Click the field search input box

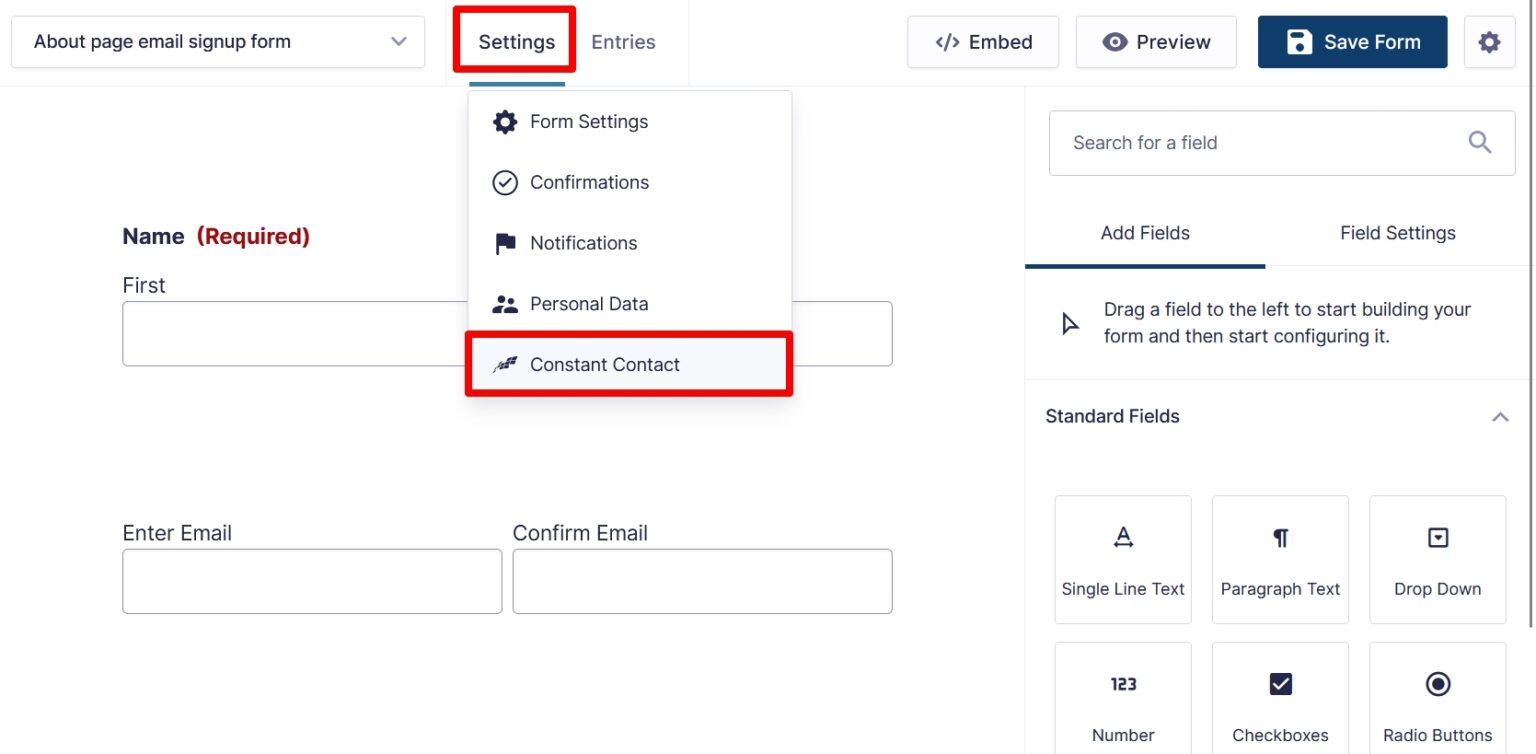pyautogui.click(x=1250, y=142)
